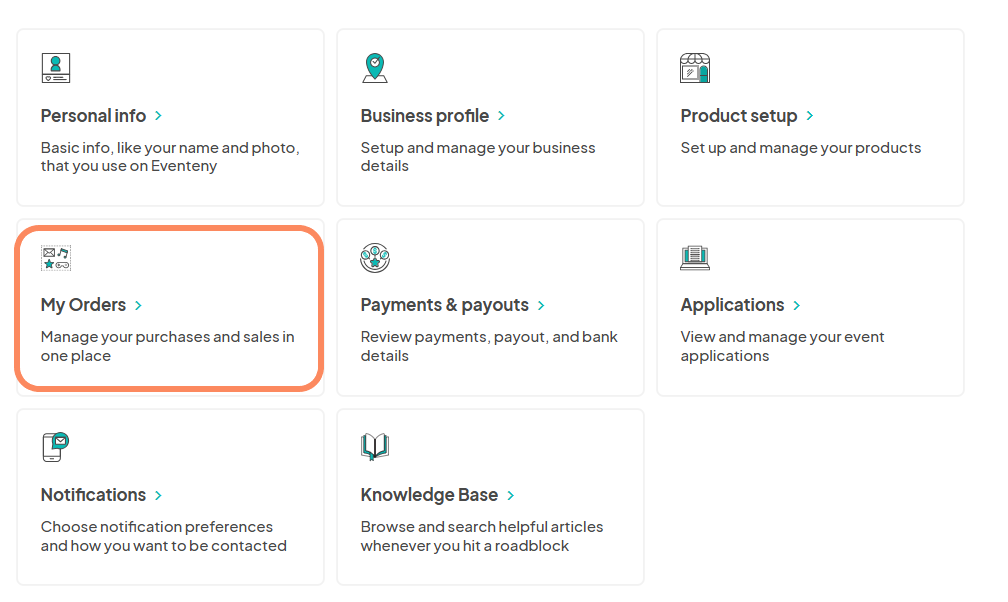Click the Personal info ID card icon

55,68
